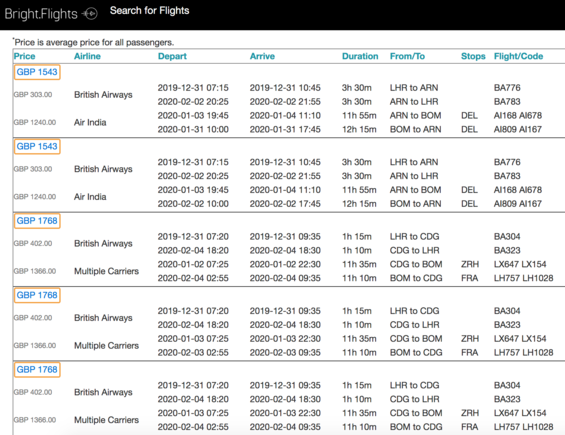Sort results by Airline column header

tap(87, 56)
